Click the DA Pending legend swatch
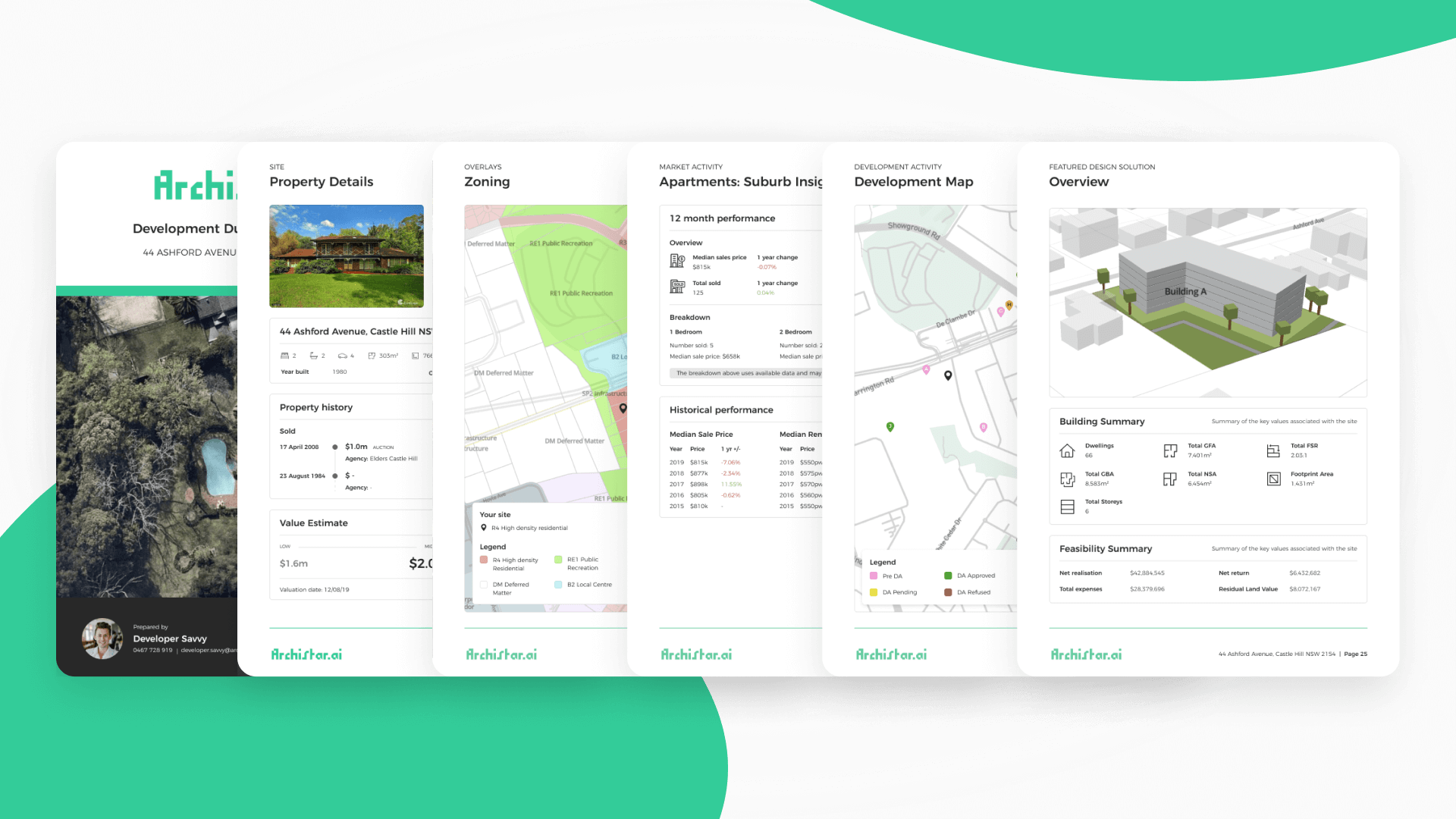The image size is (1456, 819). (x=874, y=592)
